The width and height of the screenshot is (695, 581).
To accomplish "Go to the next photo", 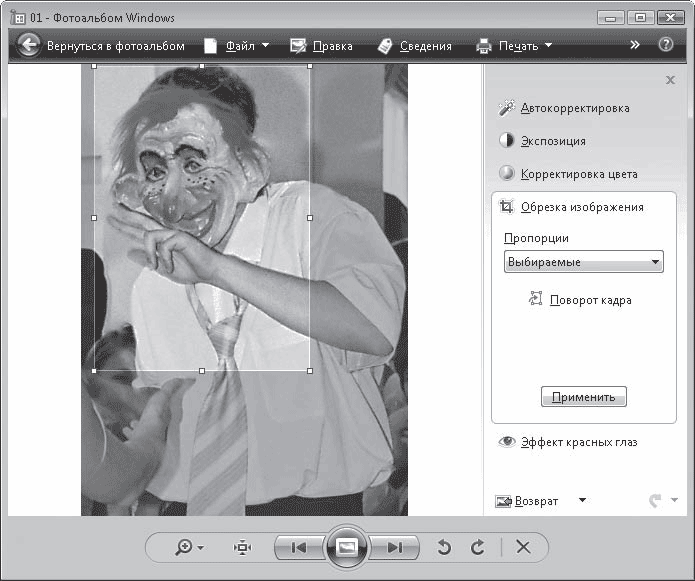I will [x=395, y=547].
